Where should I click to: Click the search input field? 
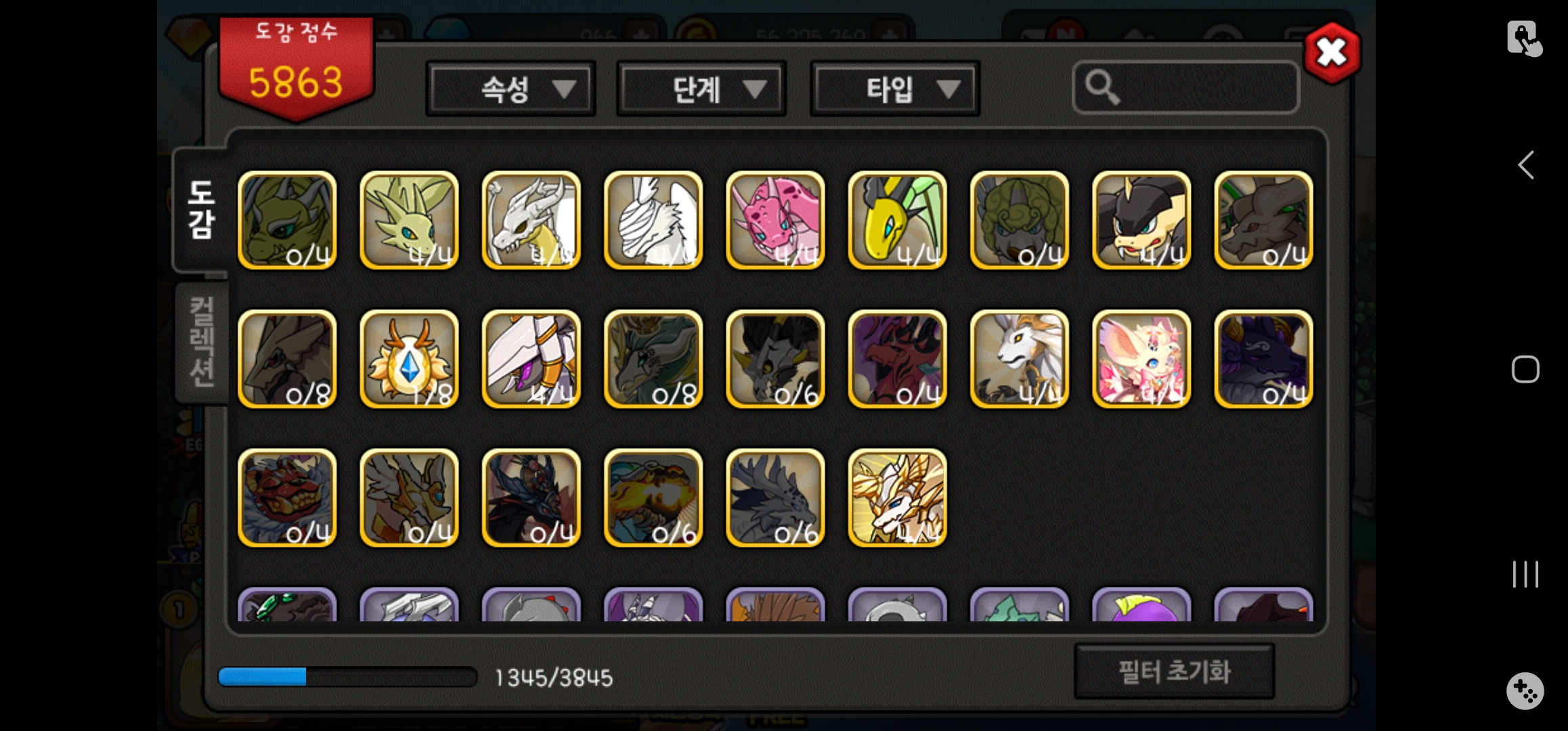1186,87
